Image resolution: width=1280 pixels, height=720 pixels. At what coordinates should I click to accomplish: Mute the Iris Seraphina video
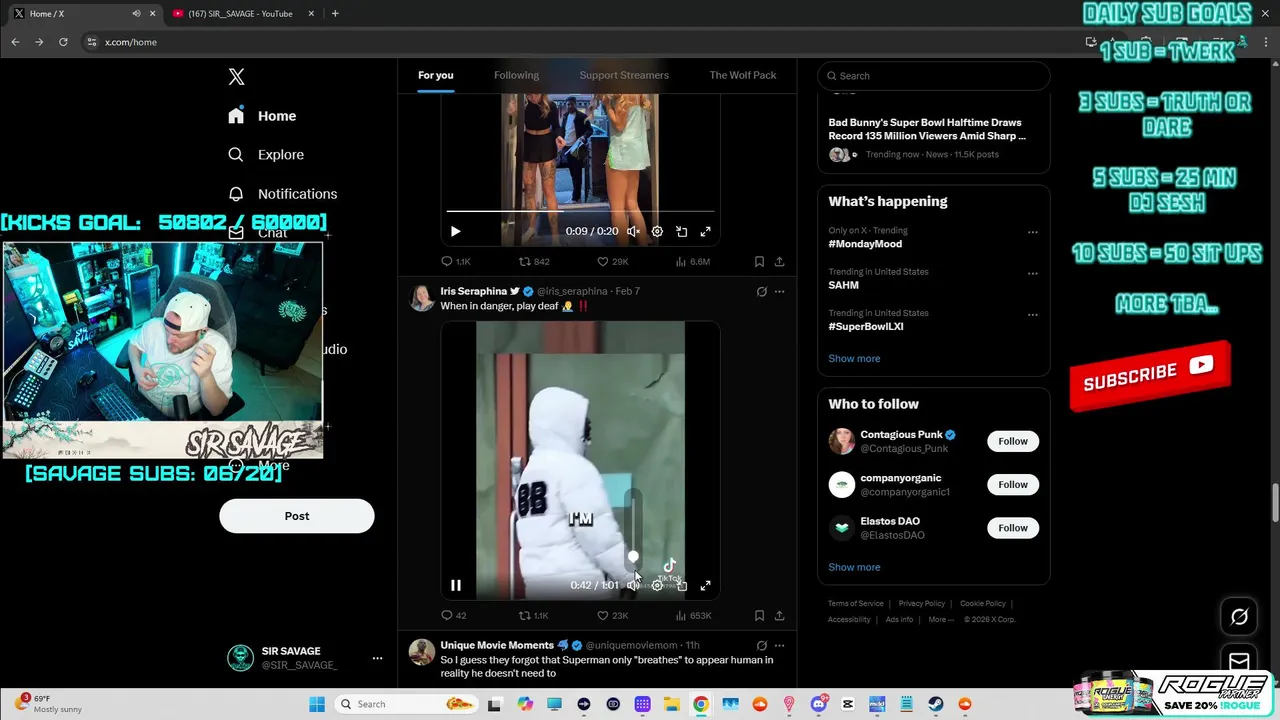click(633, 585)
